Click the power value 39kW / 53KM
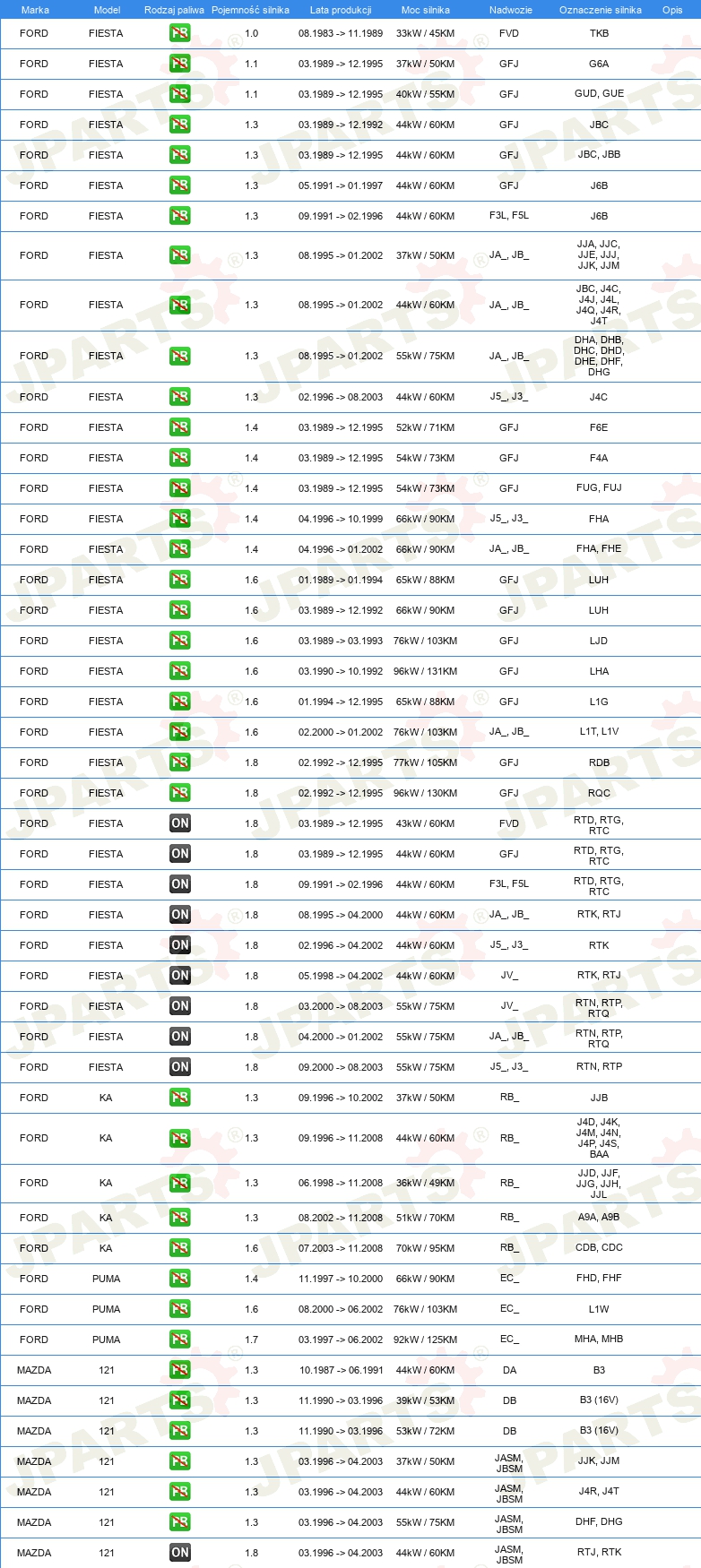 click(426, 1400)
